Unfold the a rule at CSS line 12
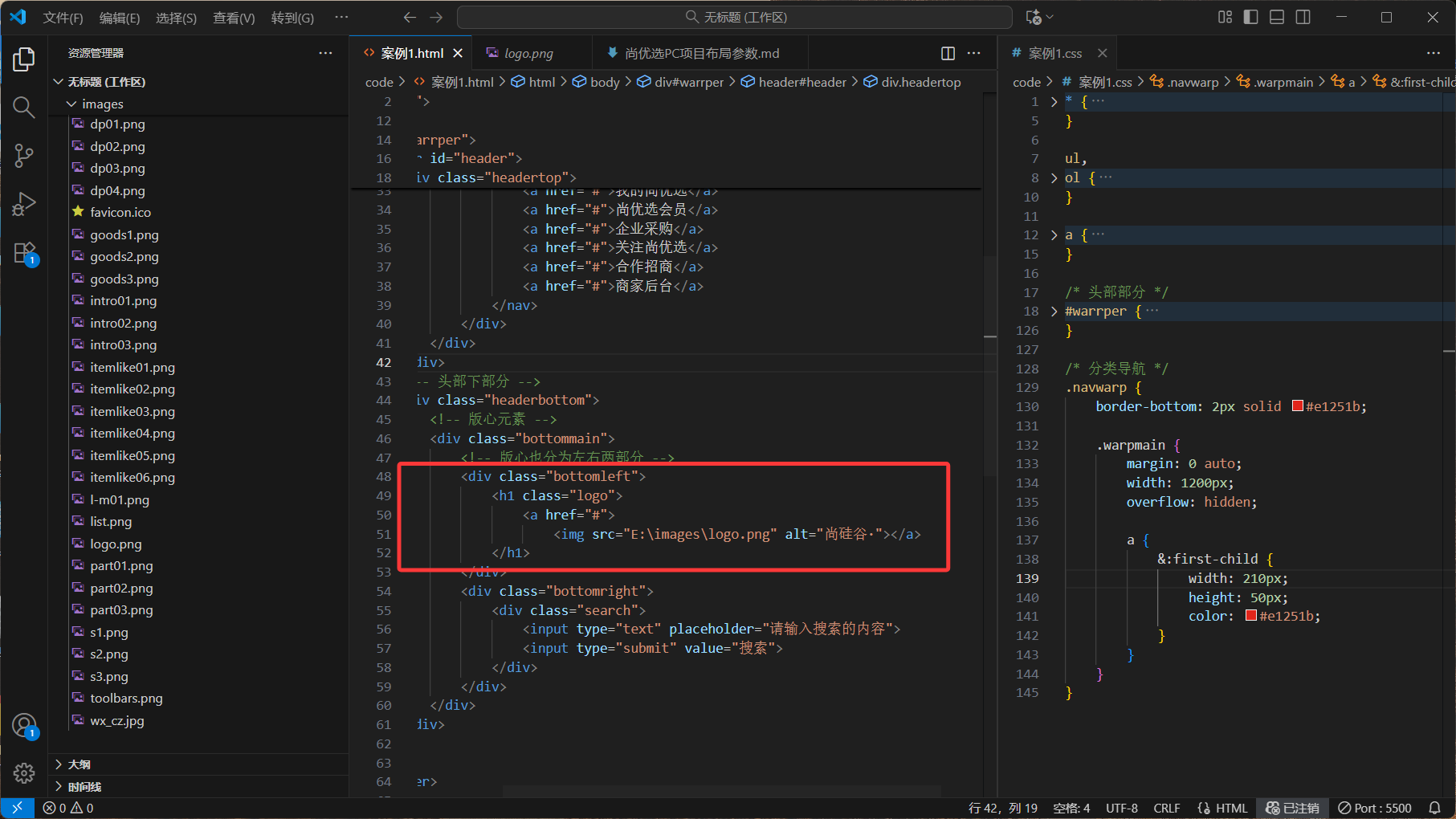The width and height of the screenshot is (1456, 819). pyautogui.click(x=1054, y=235)
